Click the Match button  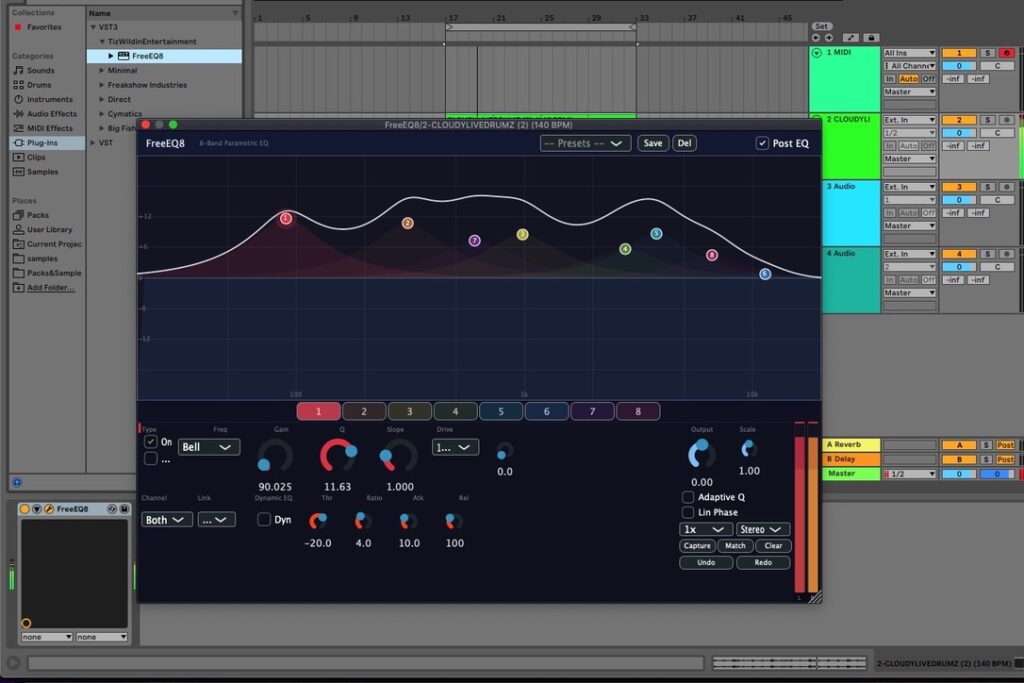[735, 546]
